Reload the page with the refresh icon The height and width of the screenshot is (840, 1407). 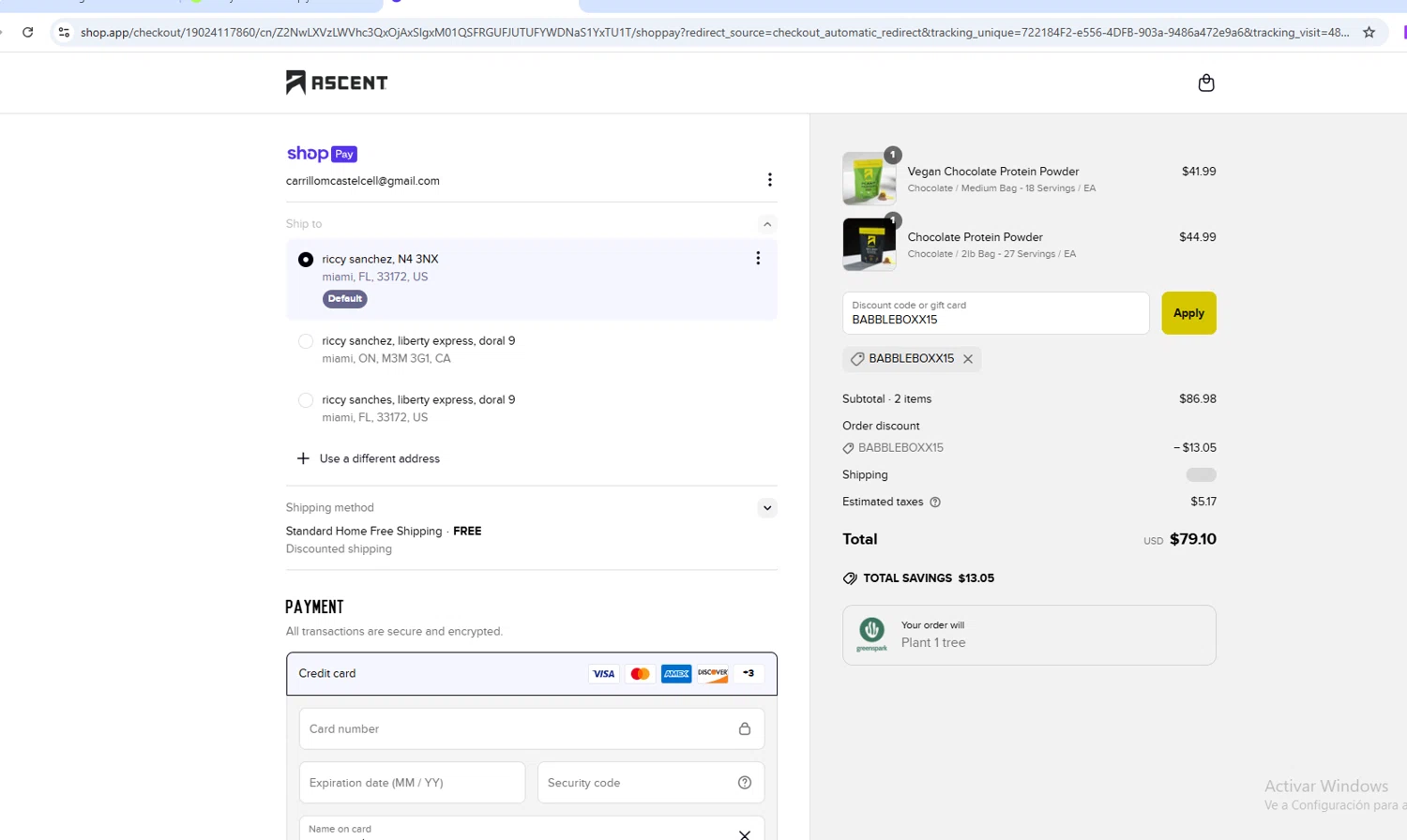click(28, 32)
